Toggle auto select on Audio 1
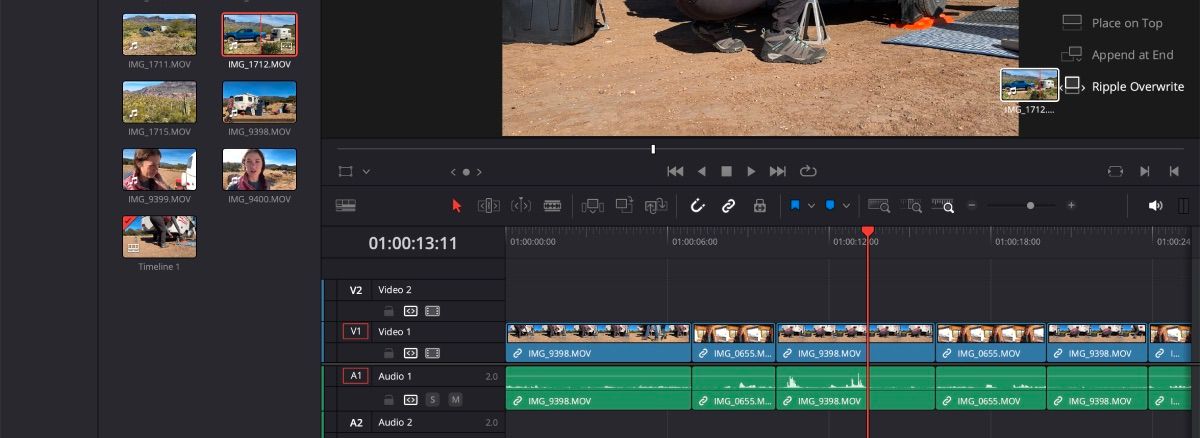Viewport: 1200px width, 438px height. [410, 399]
